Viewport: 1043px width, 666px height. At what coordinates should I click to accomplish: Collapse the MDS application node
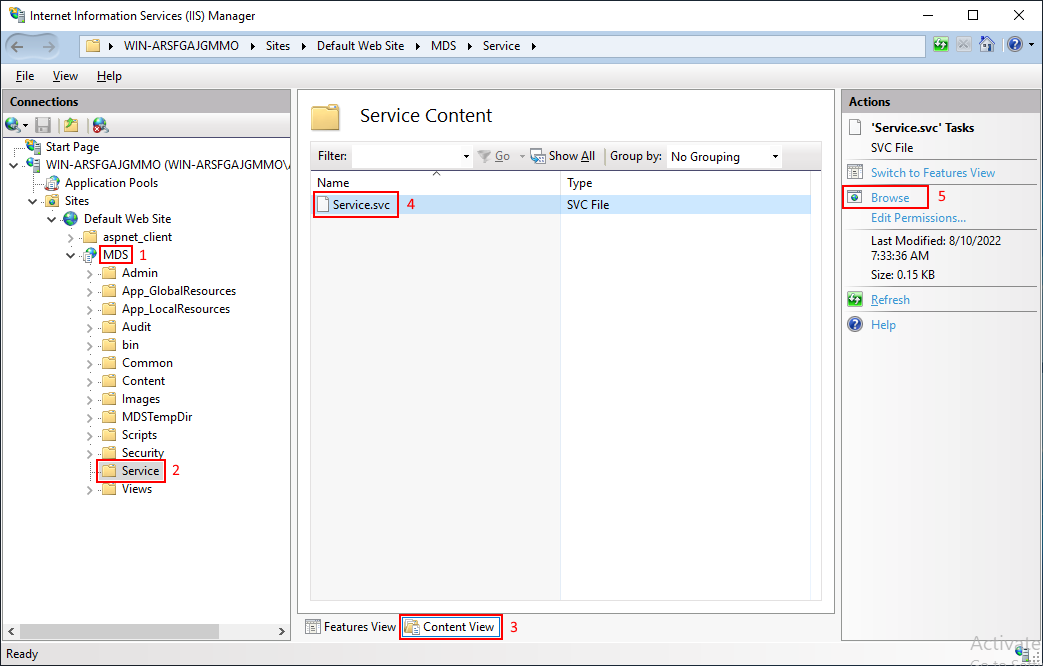click(x=71, y=255)
